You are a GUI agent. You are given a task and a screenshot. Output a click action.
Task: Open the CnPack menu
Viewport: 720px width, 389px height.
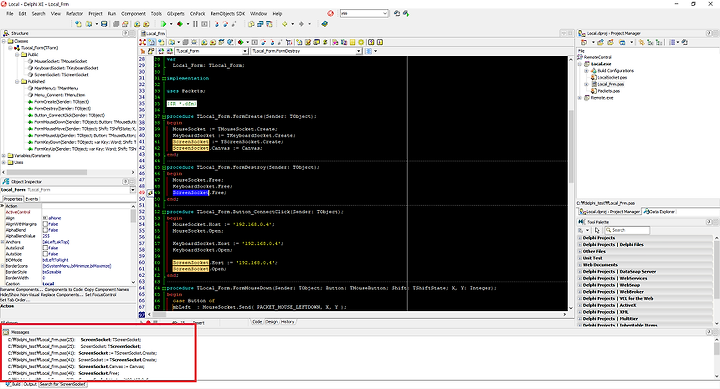[x=197, y=14]
